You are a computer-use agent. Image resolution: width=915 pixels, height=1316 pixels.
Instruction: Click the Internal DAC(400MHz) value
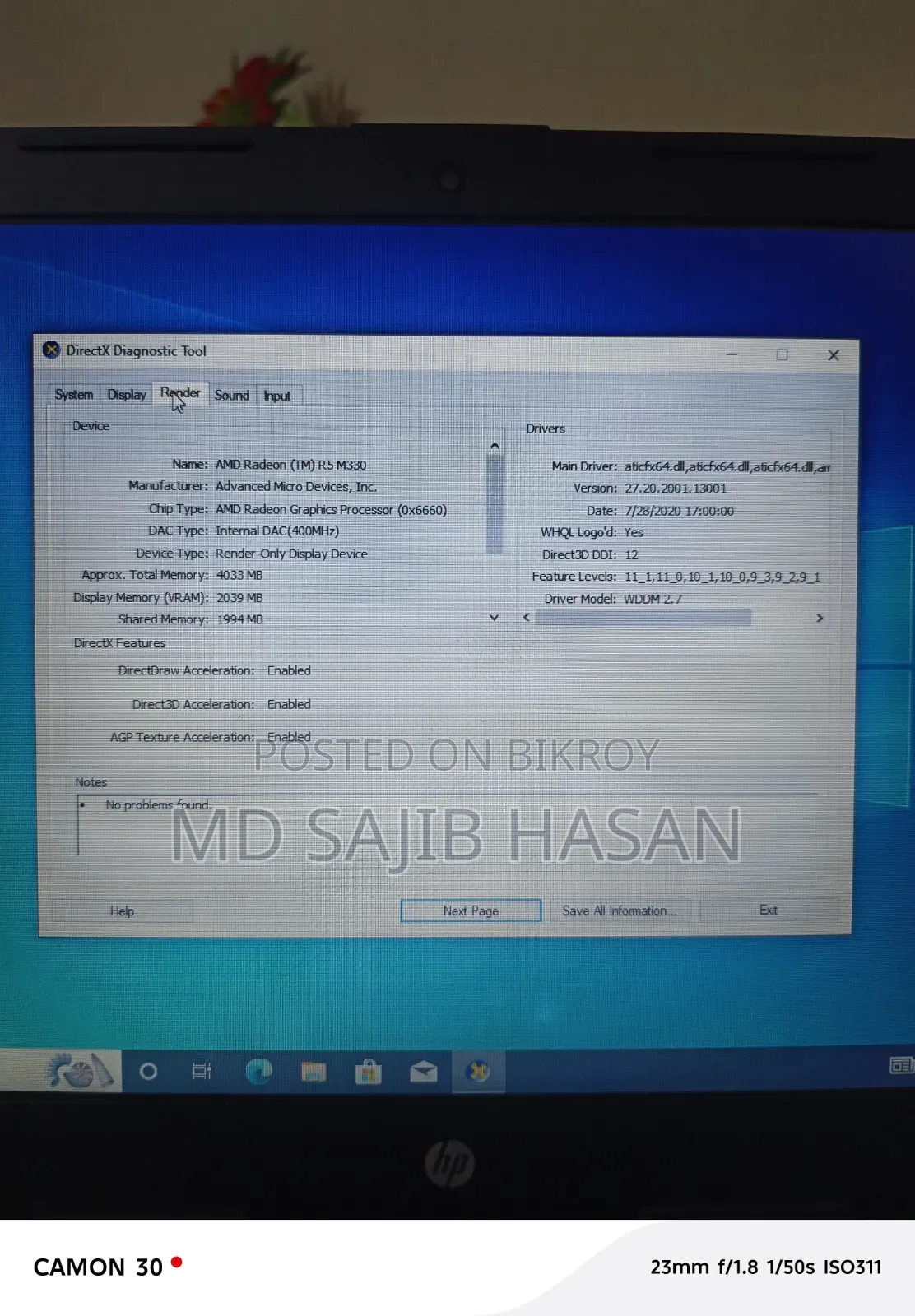click(277, 531)
